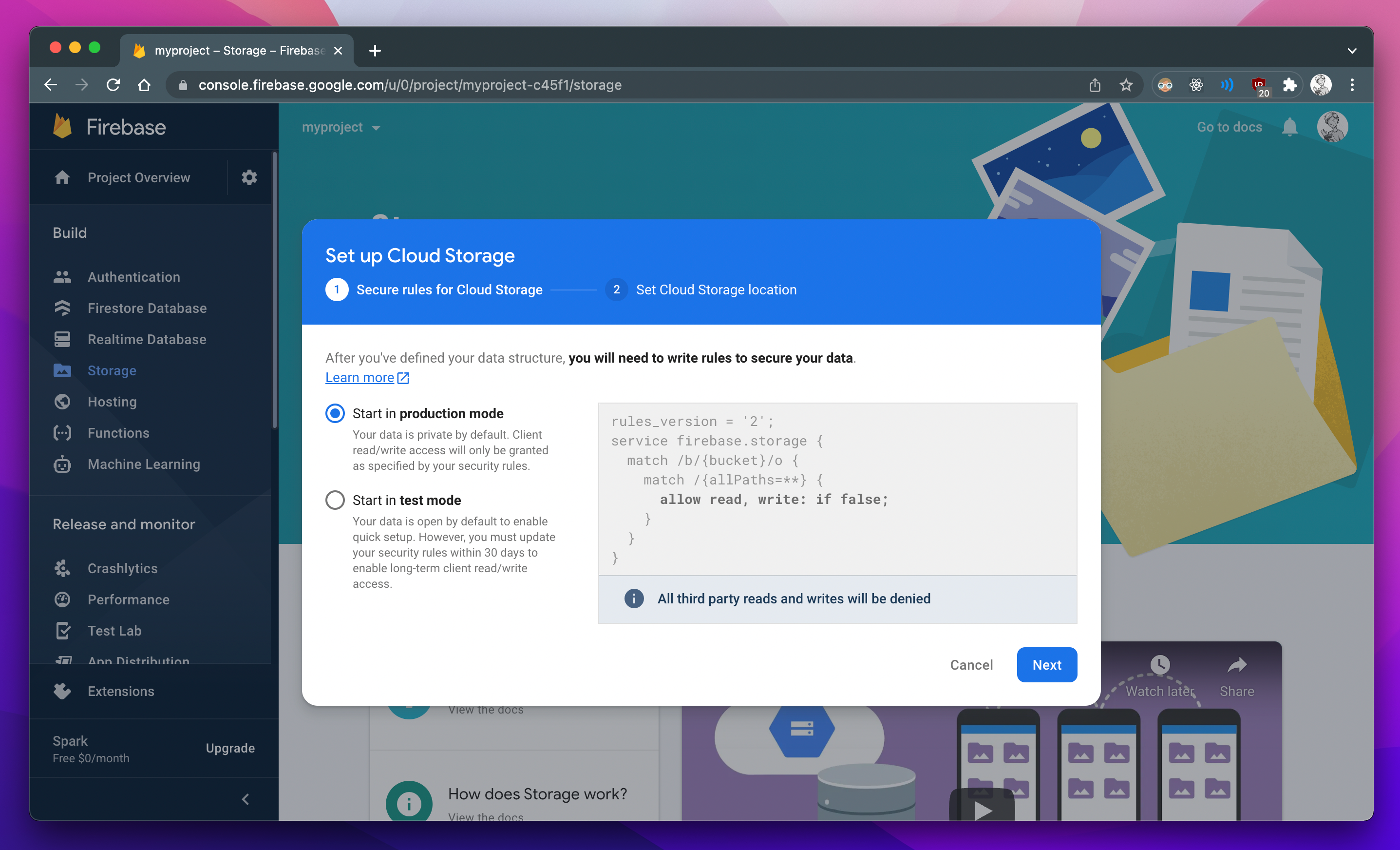Select Storage in the sidebar
Viewport: 1400px width, 850px height.
(112, 371)
